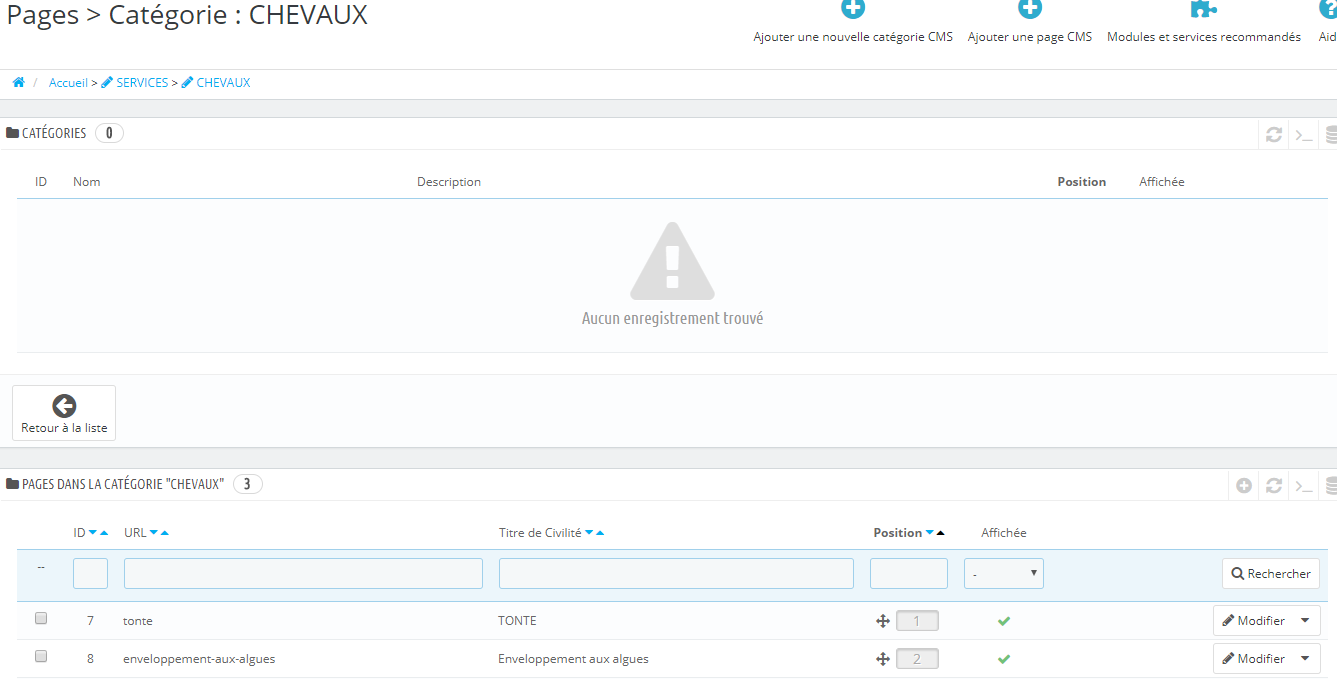Click the back arrow 'Retour à la liste'
Viewport: 1337px width, 679px height.
(x=64, y=405)
